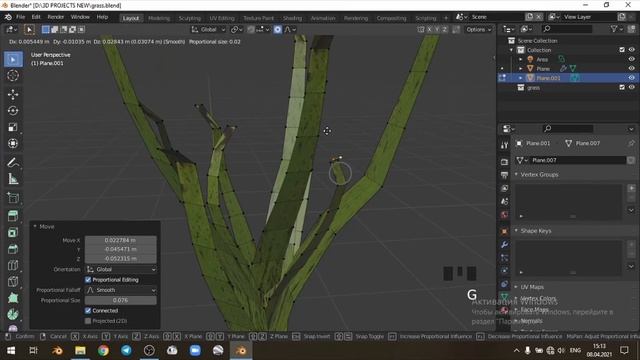This screenshot has height=360, width=640.
Task: Open the File menu
Action: [x=20, y=17]
